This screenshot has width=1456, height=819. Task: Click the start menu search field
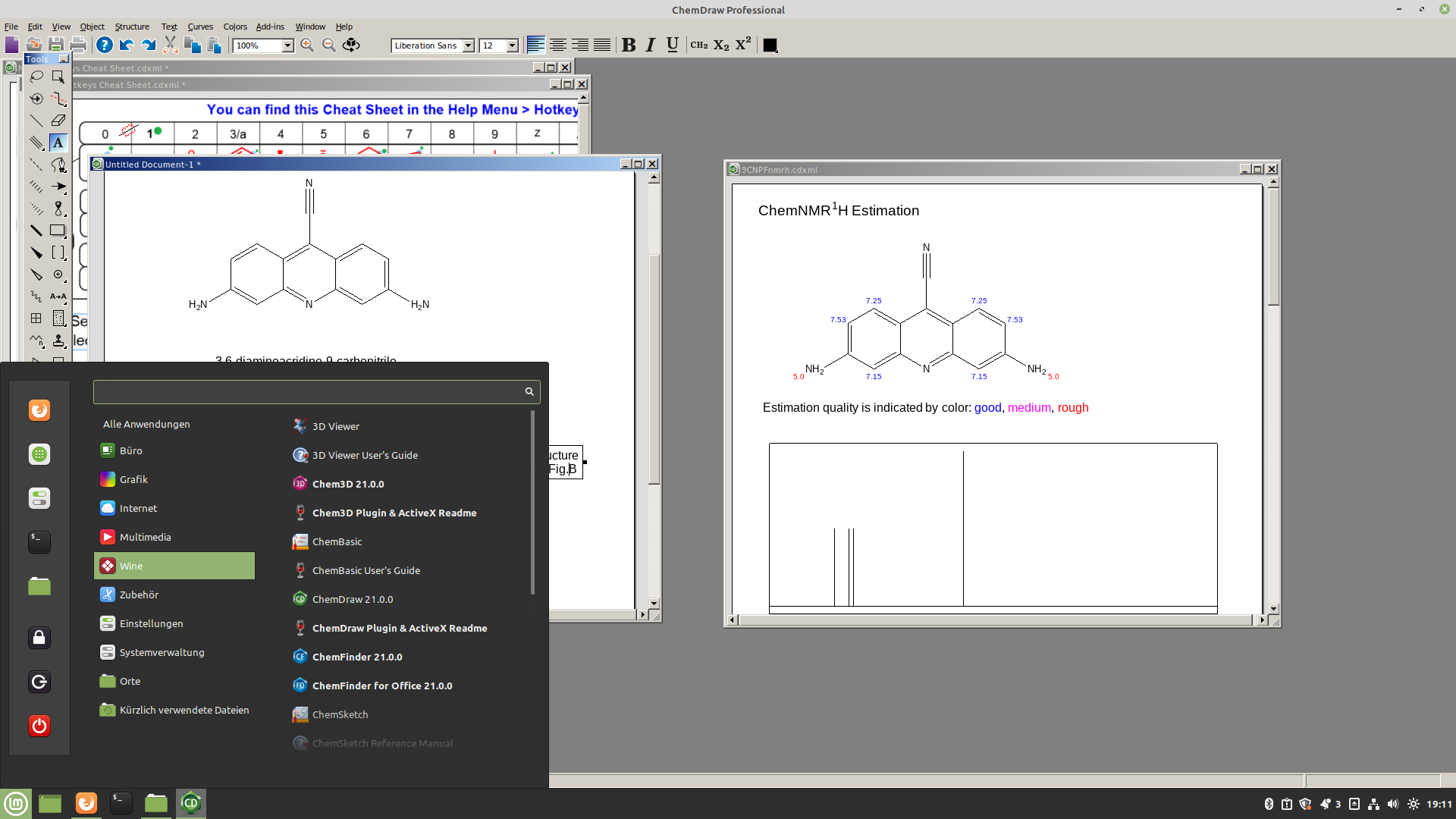316,391
